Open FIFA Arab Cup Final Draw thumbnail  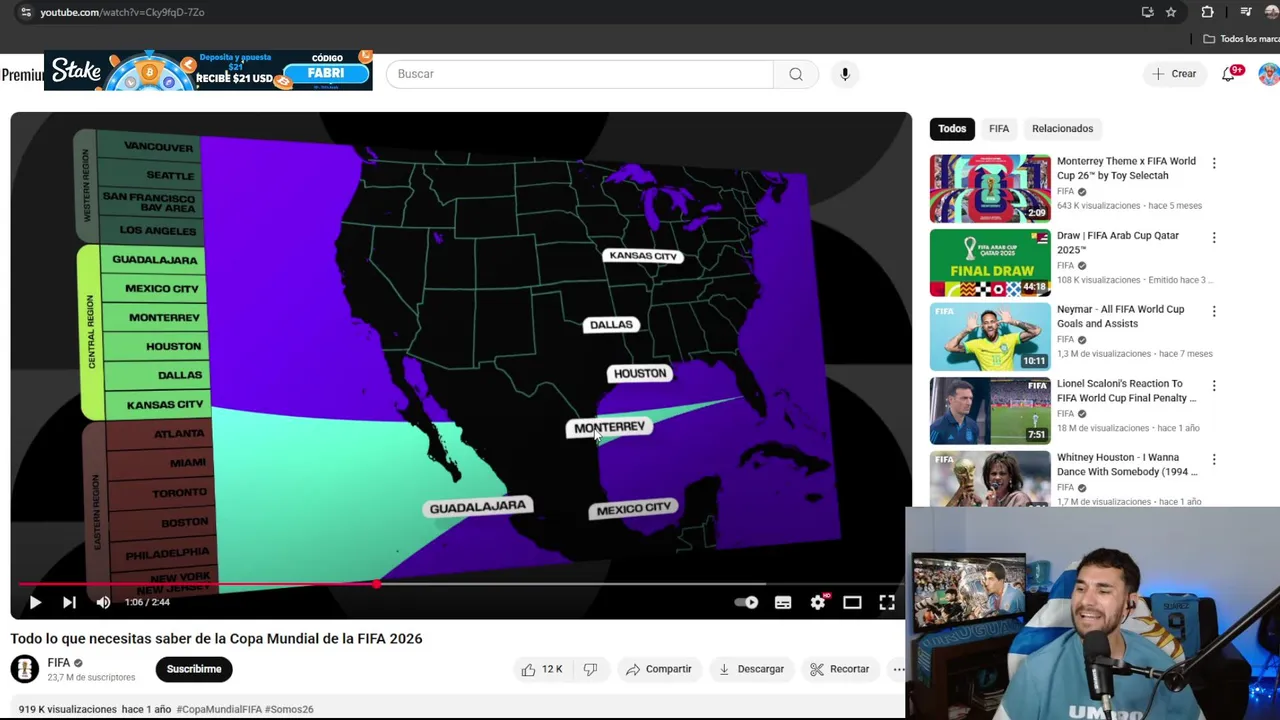[990, 263]
